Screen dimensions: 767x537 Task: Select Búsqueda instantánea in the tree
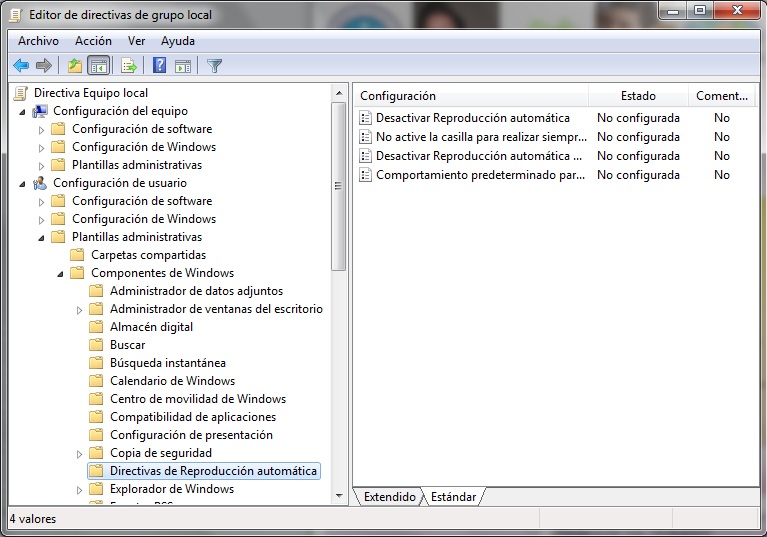[168, 363]
